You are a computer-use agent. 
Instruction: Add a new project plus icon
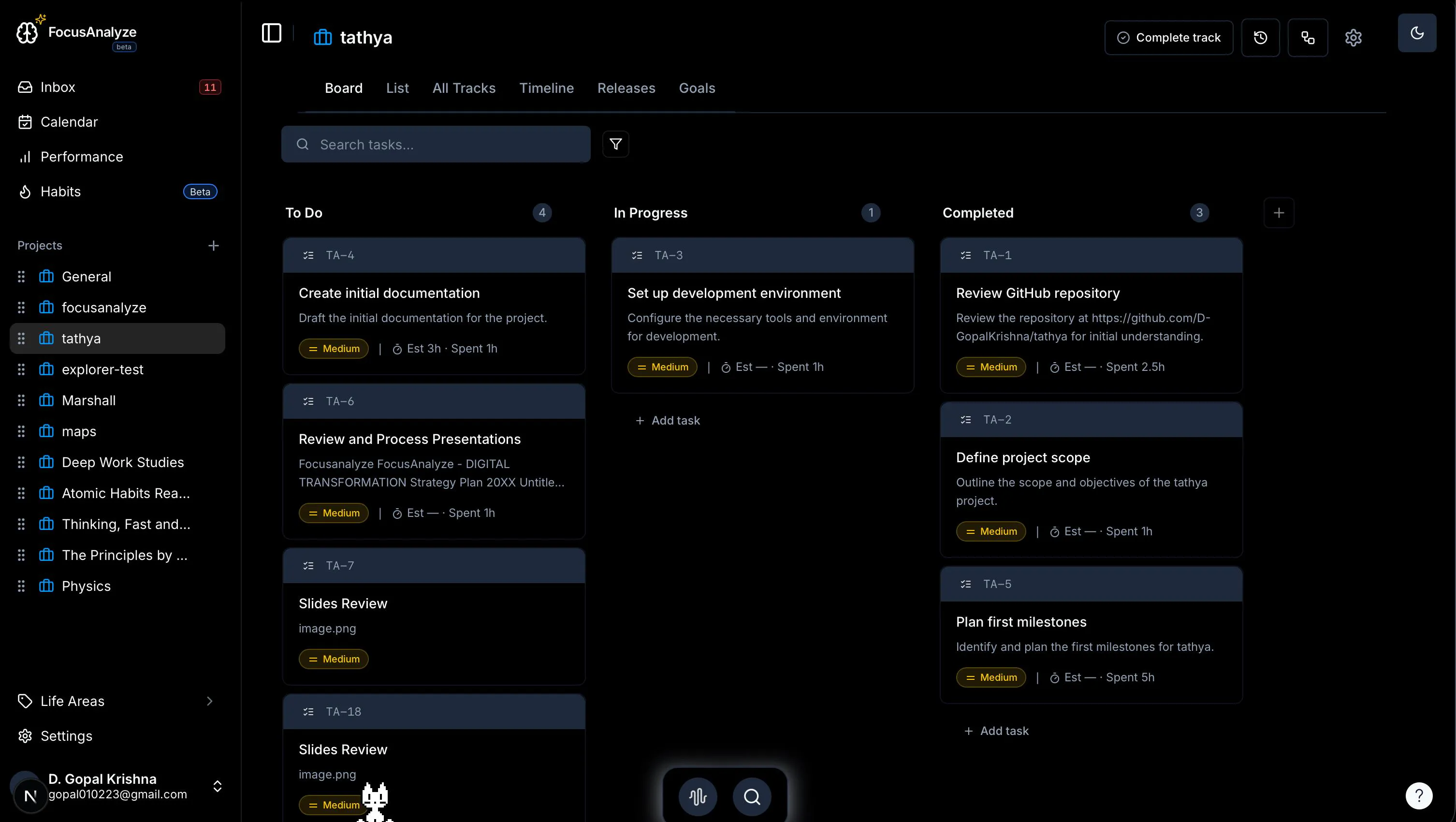pyautogui.click(x=213, y=245)
